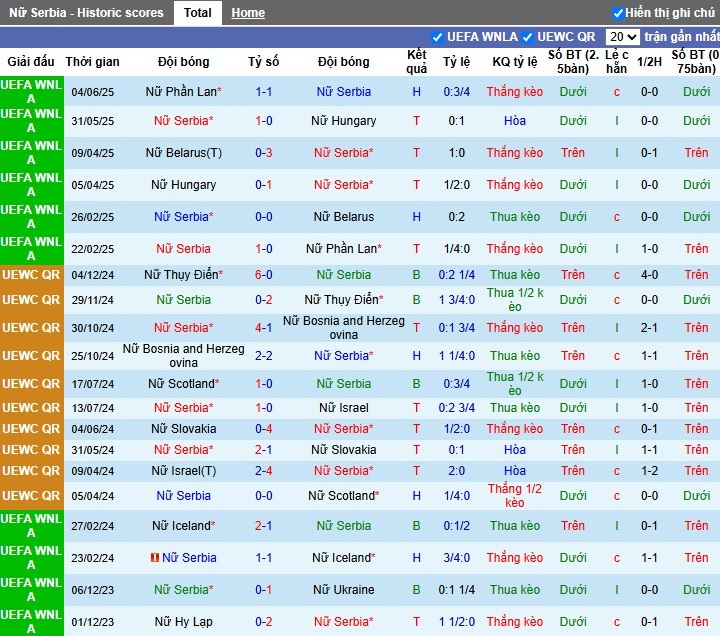Click odds 1 3/4:0 on 29/11/24 row

click(x=456, y=300)
